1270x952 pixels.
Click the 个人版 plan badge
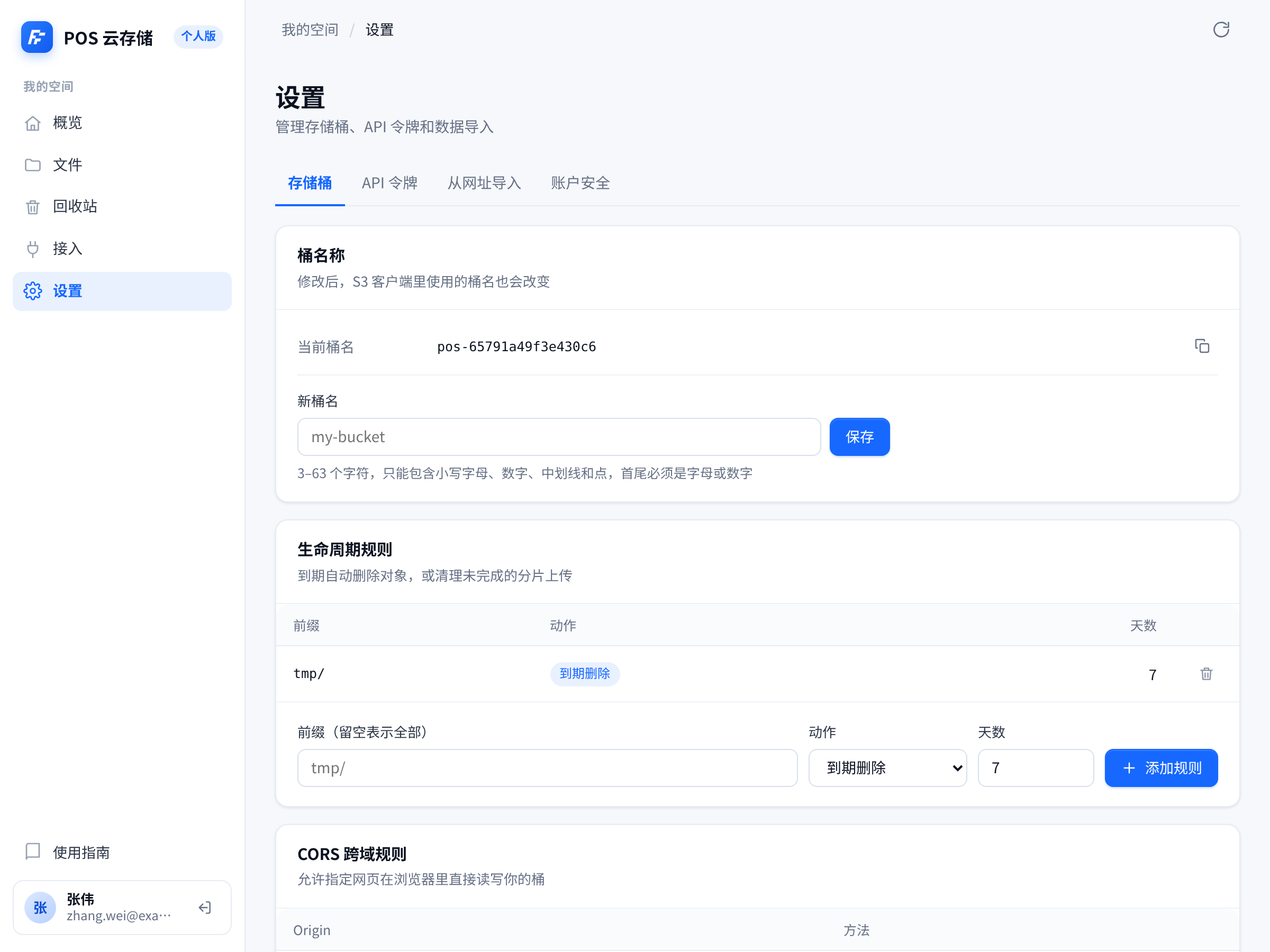(x=198, y=36)
